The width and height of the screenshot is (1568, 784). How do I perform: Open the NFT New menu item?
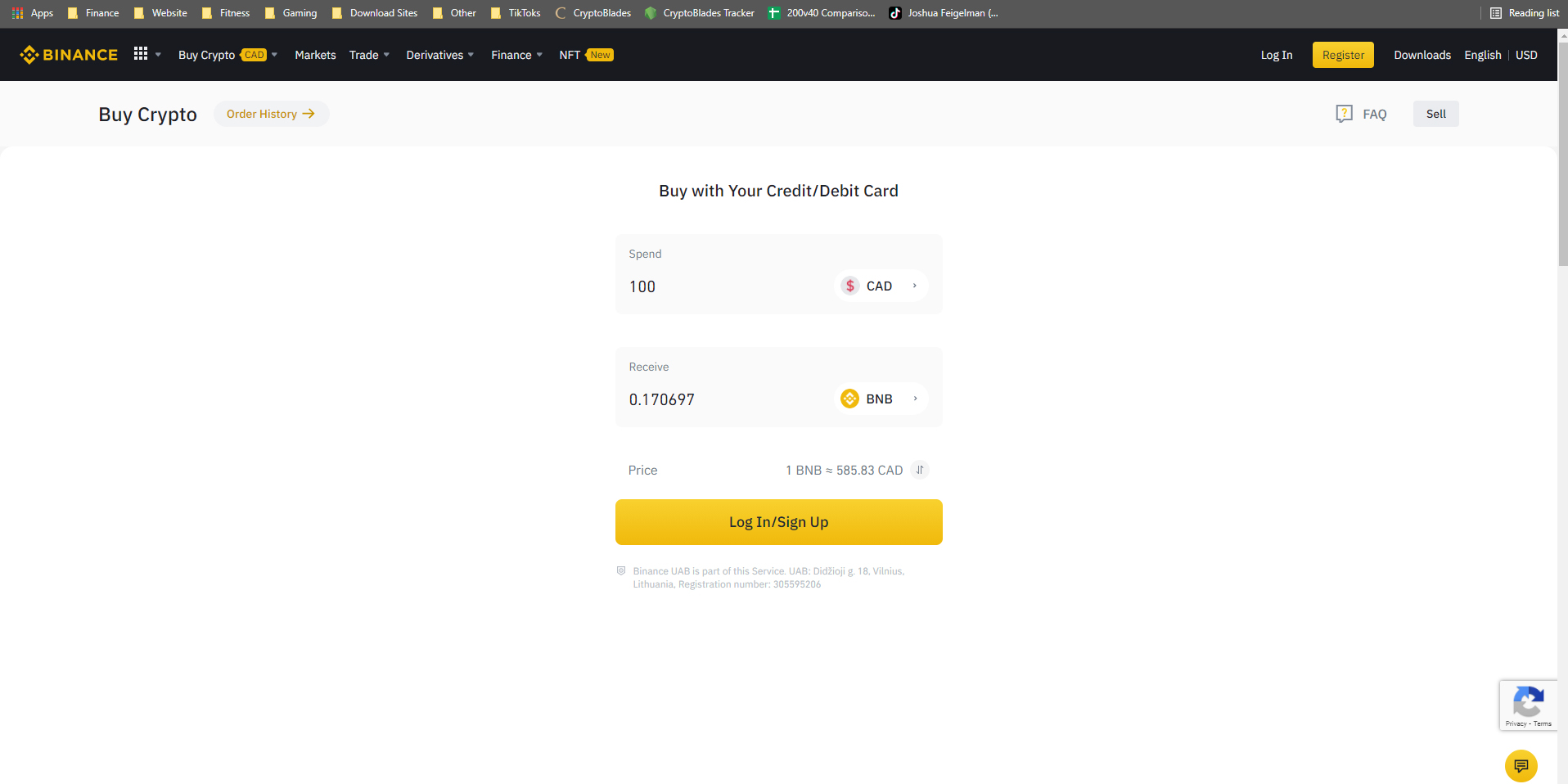click(586, 55)
